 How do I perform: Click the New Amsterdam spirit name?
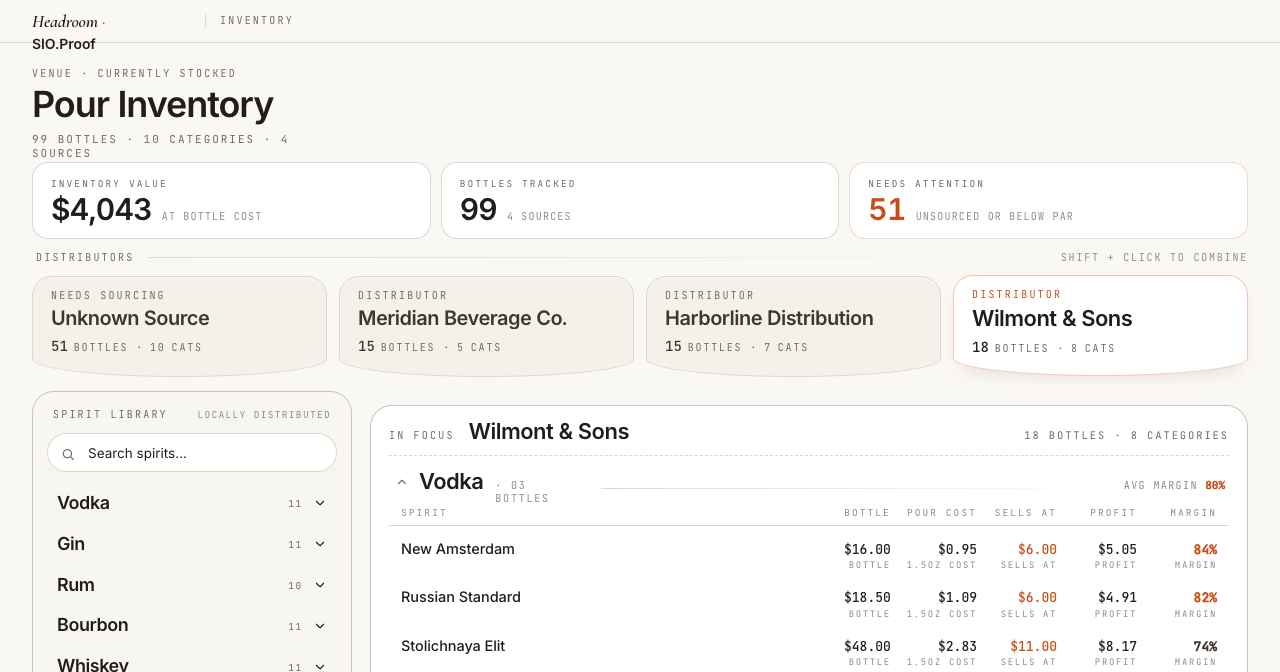pos(458,549)
